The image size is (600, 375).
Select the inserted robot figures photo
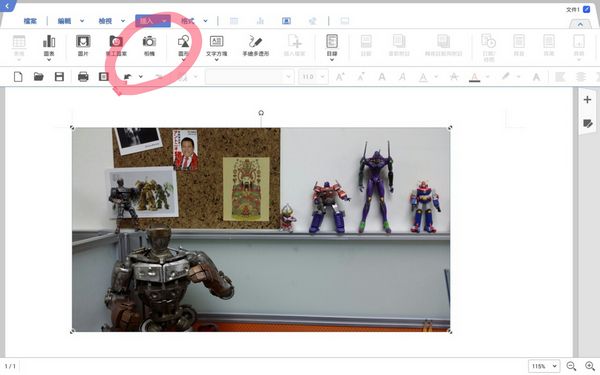tap(261, 230)
